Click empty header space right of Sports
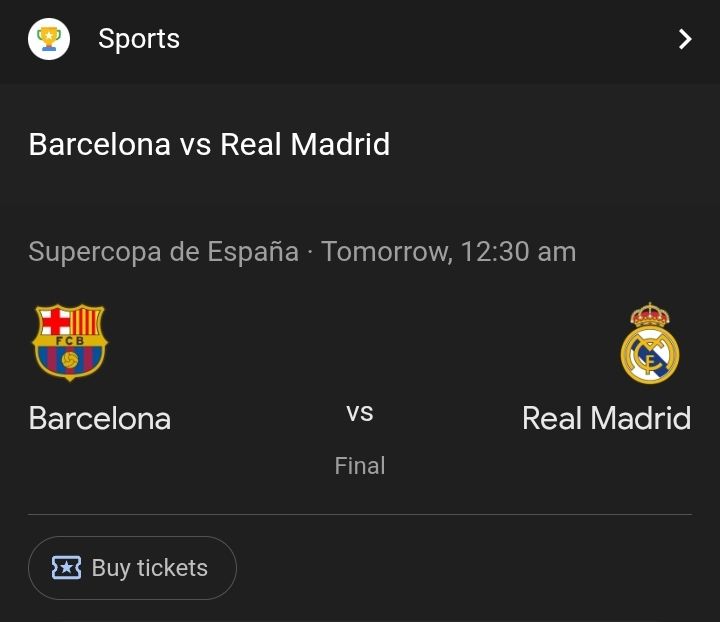 click(420, 39)
